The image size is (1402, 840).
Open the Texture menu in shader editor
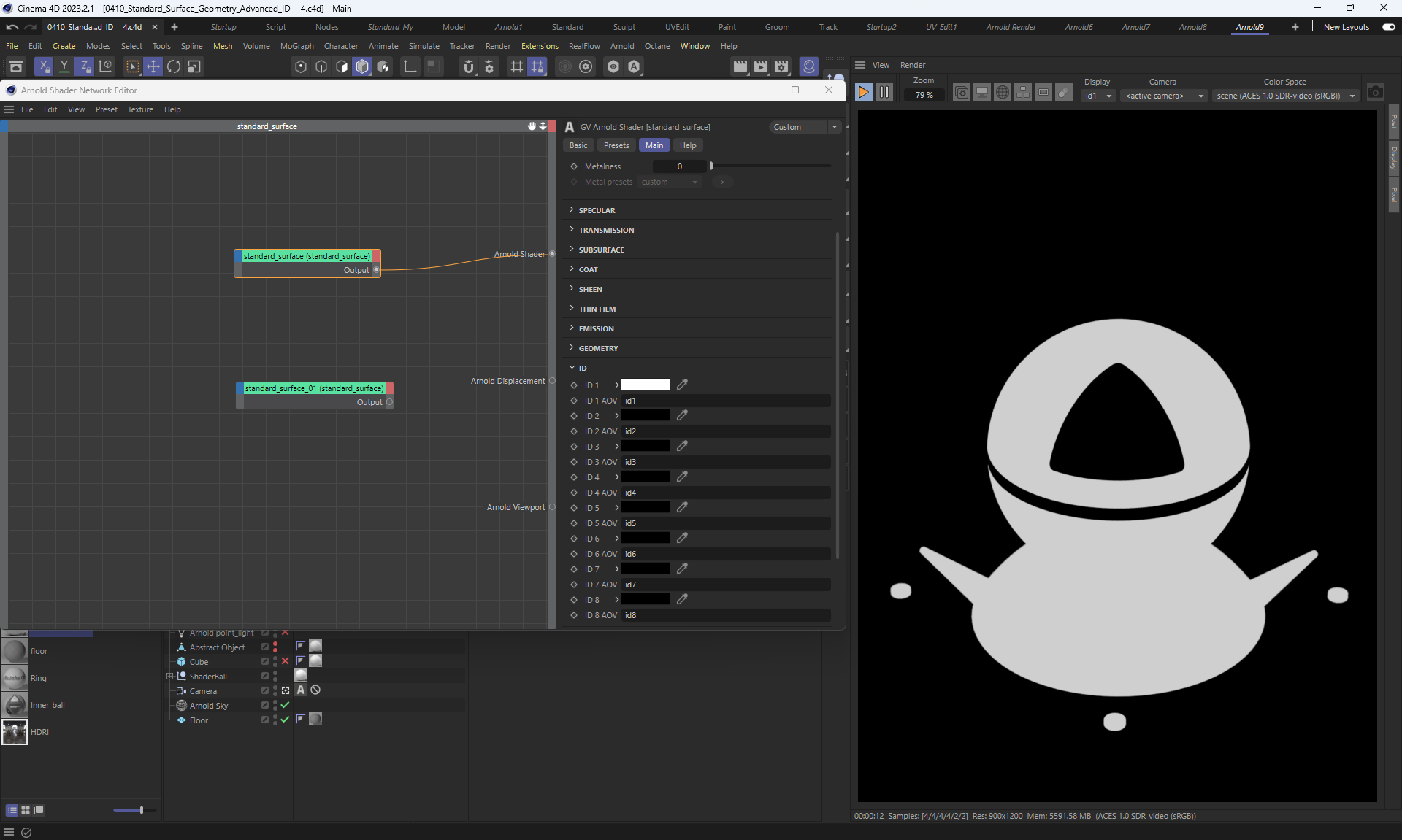[140, 109]
